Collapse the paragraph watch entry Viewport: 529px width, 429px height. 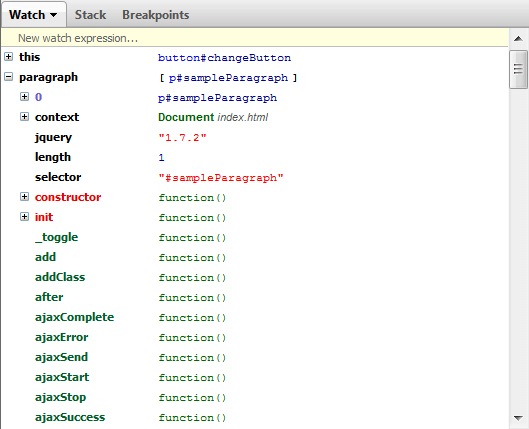tap(9, 77)
